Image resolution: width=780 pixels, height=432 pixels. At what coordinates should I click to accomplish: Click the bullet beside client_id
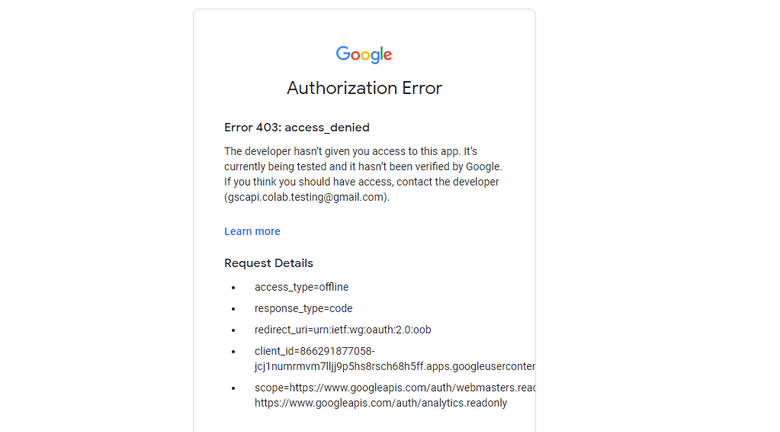pyautogui.click(x=233, y=352)
